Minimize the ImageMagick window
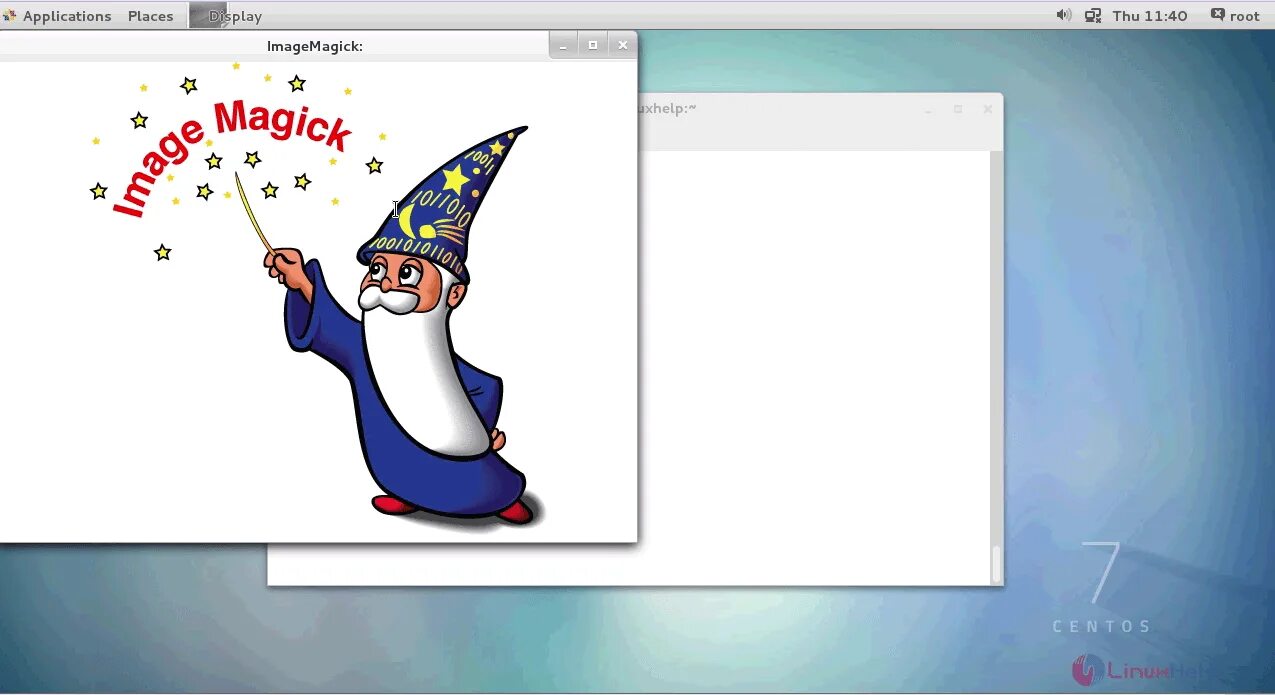1275x695 pixels. [564, 45]
